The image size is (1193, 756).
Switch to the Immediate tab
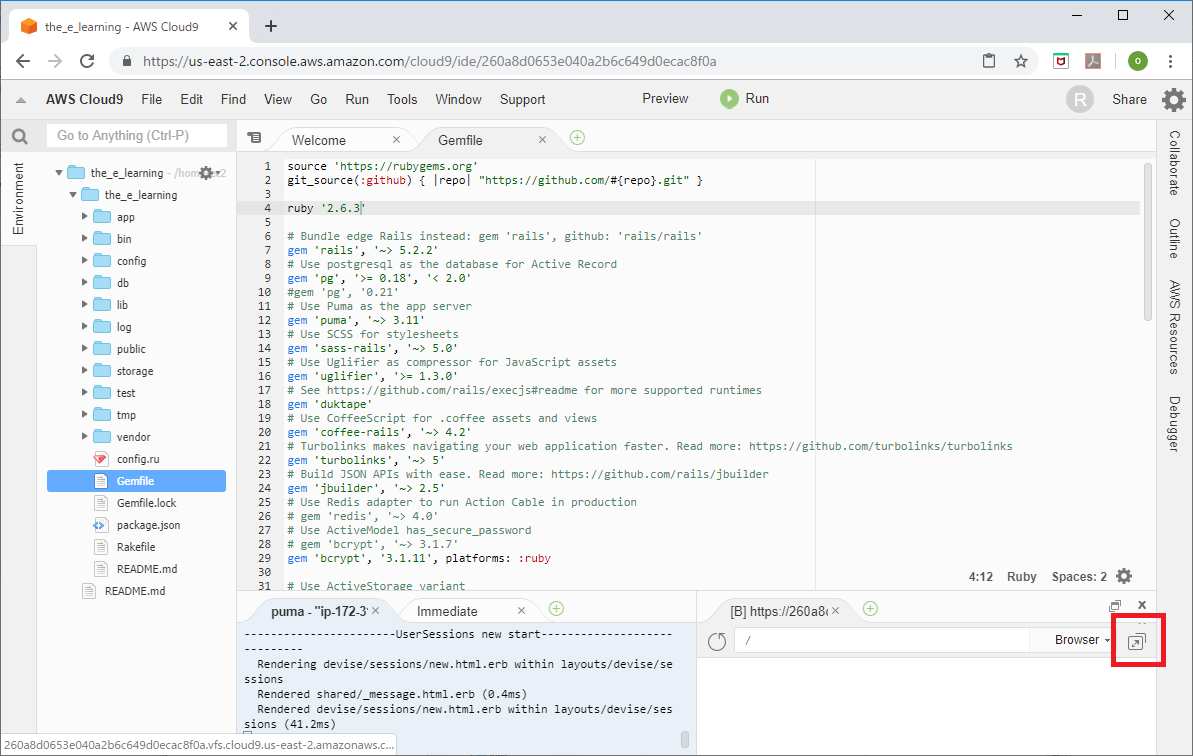click(x=447, y=611)
